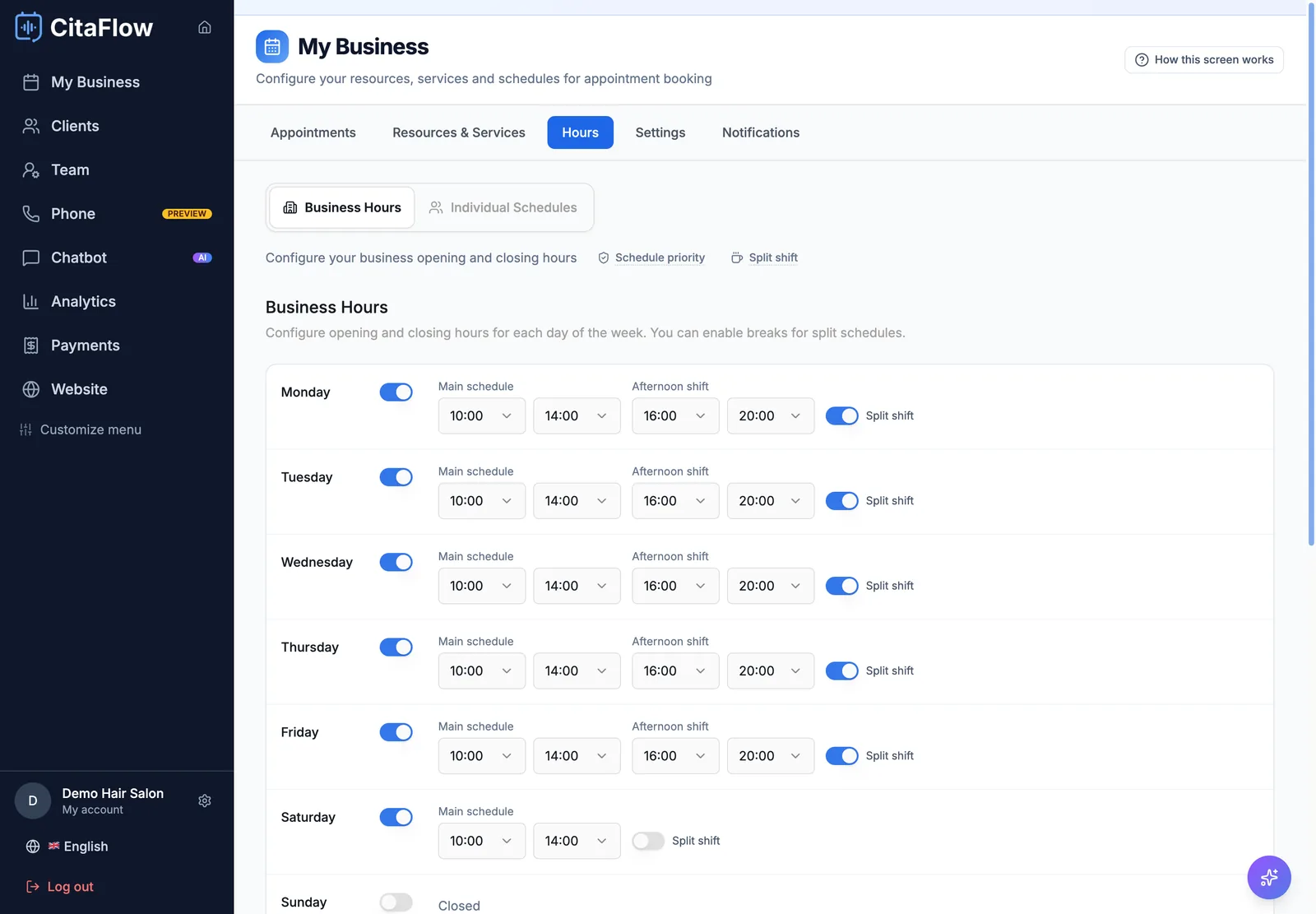Open Analytics bar chart icon
The image size is (1316, 914).
pos(31,301)
